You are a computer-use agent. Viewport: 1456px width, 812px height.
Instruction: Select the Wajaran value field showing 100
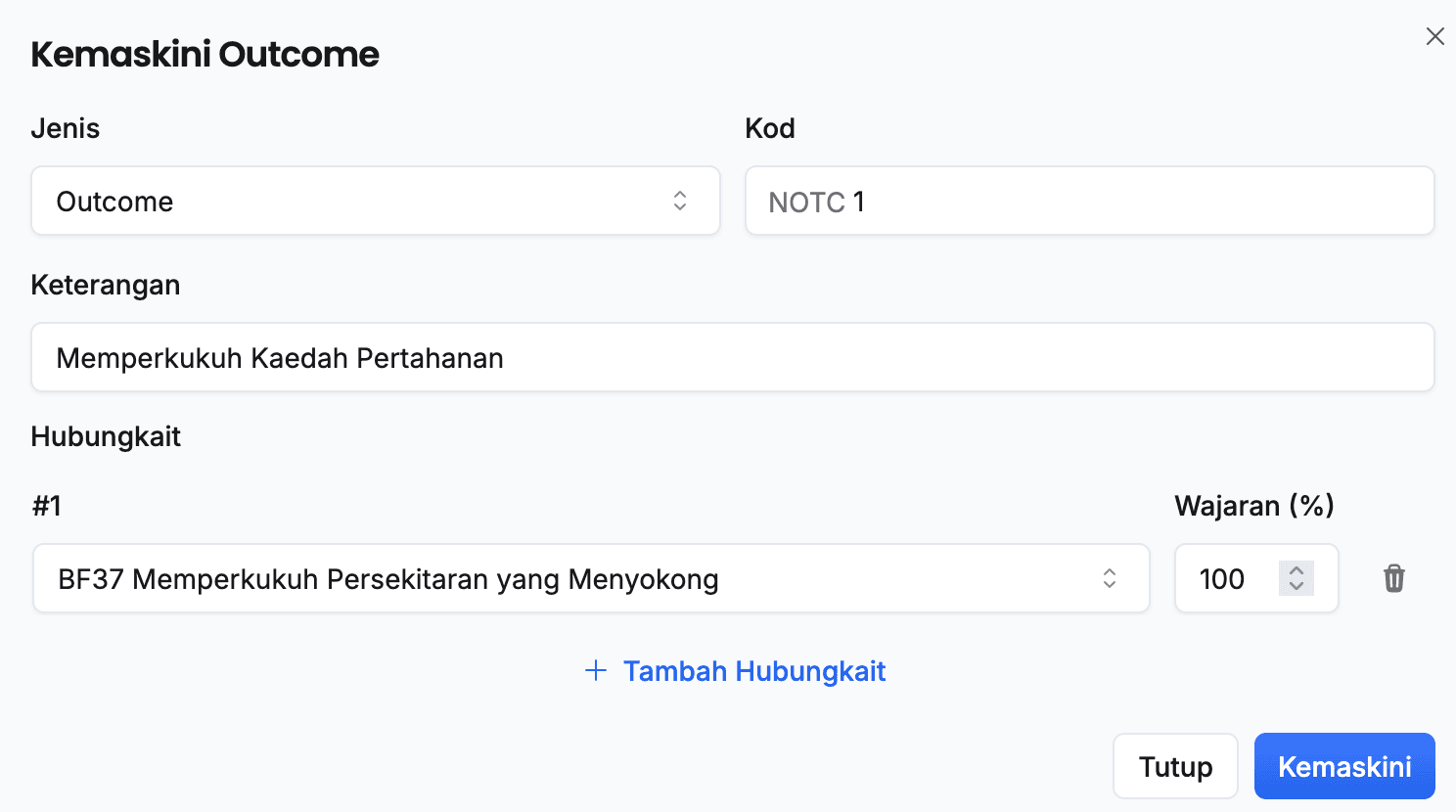[x=1228, y=578]
